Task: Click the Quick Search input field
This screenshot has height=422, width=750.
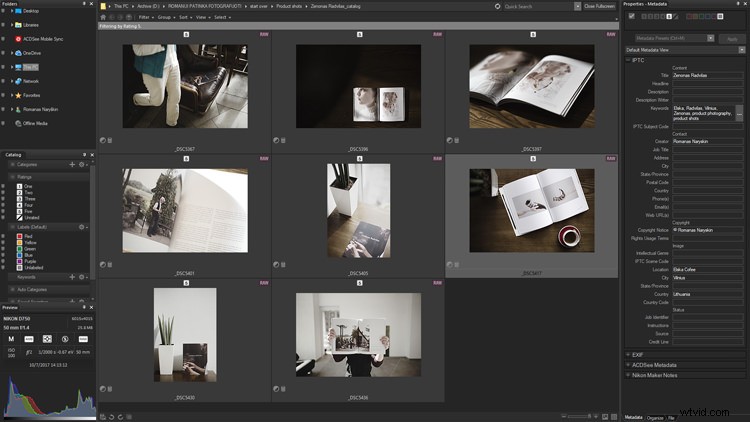Action: 538,6
